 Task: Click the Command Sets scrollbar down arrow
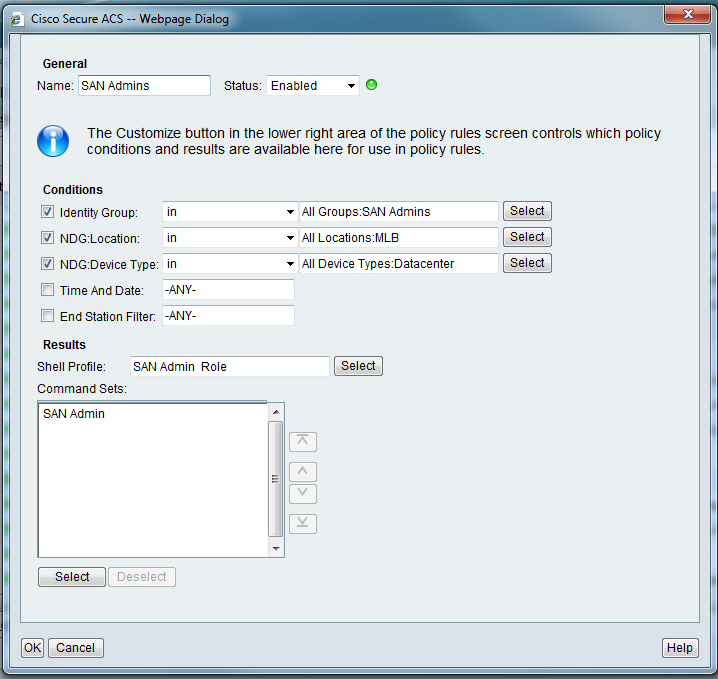(276, 548)
